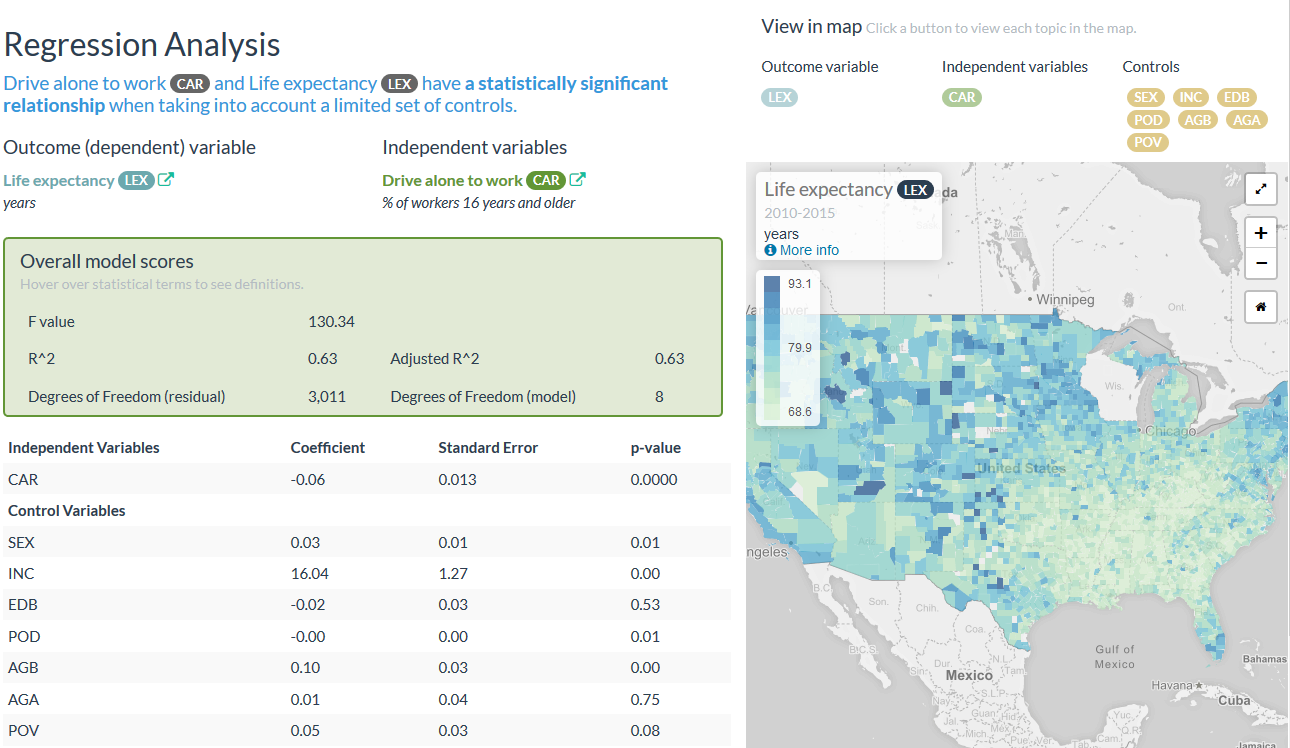The image size is (1290, 748).
Task: Open the Drive alone to work link
Action: click(452, 181)
